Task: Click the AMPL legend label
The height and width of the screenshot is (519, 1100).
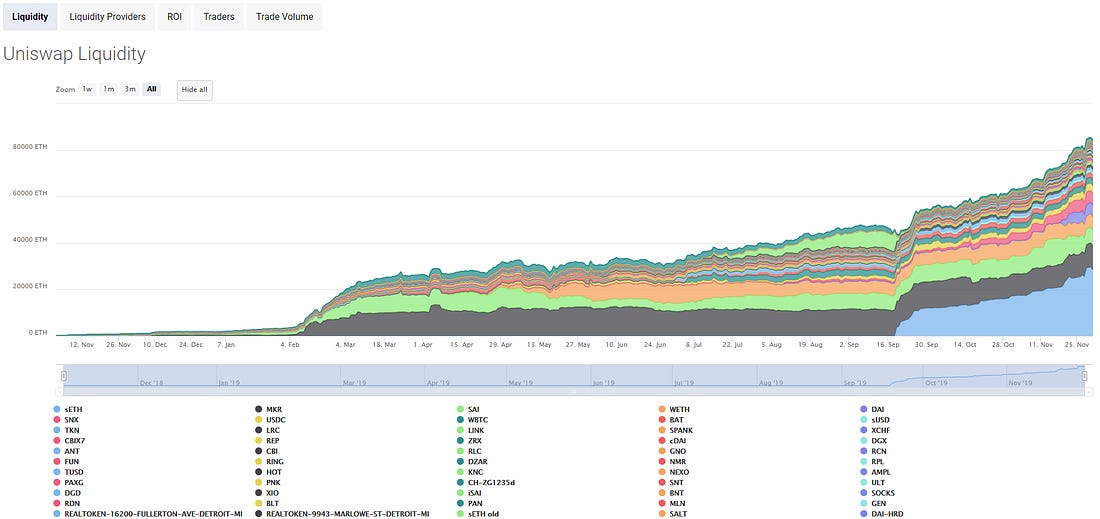Action: 880,472
